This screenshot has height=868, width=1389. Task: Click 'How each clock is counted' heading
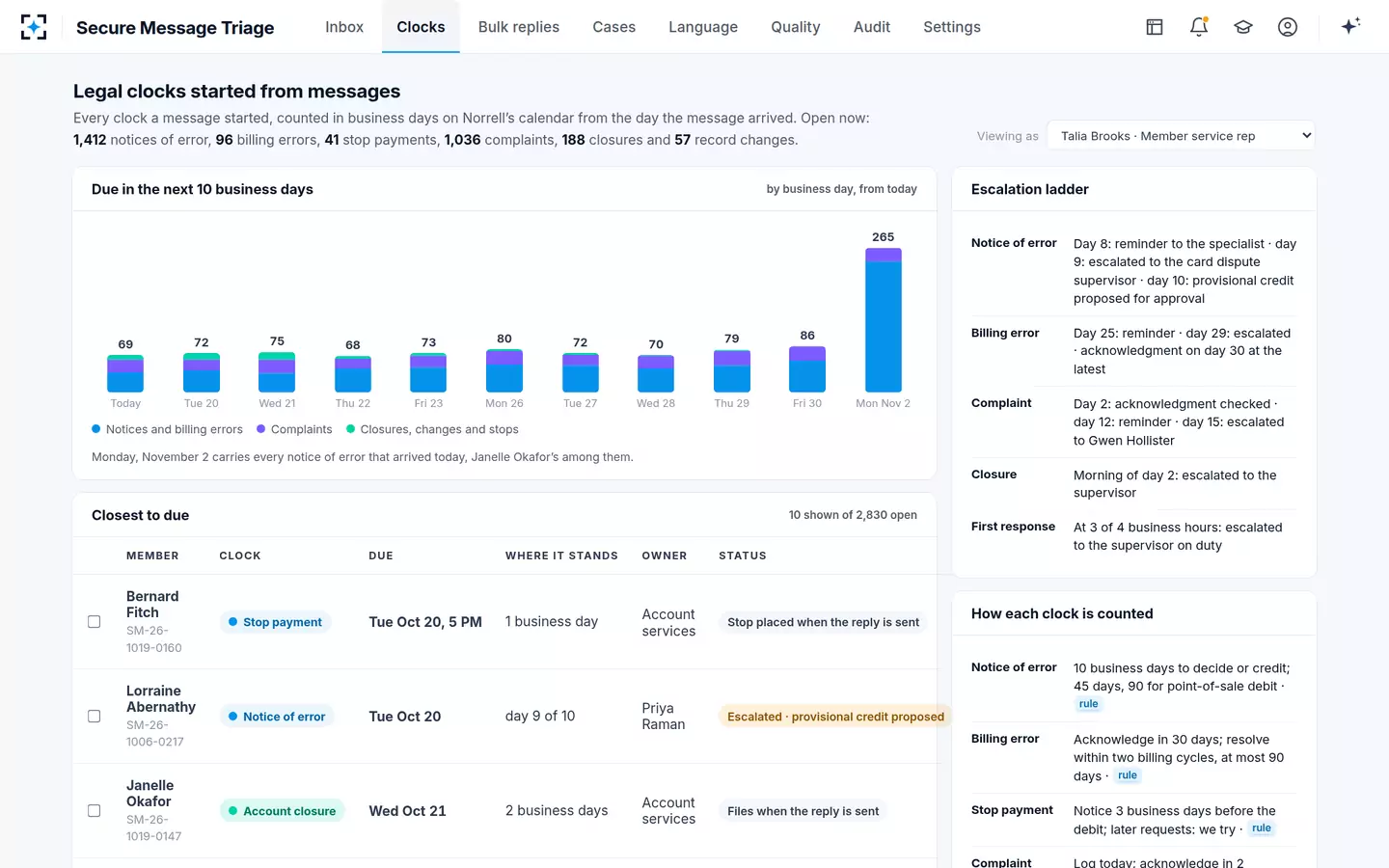coord(1062,613)
